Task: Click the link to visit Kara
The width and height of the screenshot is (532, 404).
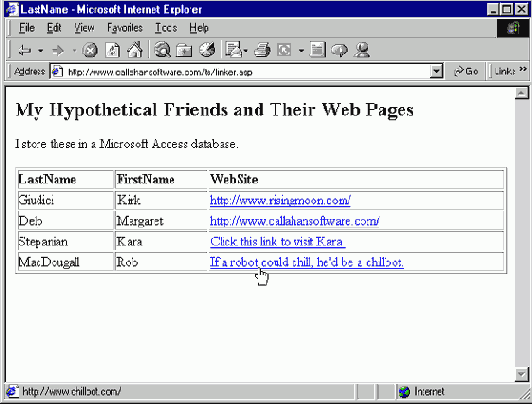Action: [278, 242]
